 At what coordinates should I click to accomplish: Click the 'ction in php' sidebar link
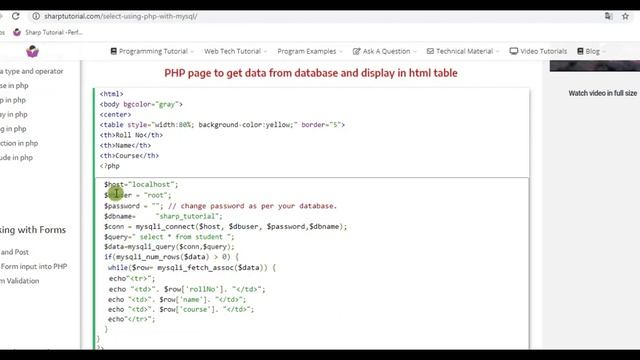(x=19, y=143)
